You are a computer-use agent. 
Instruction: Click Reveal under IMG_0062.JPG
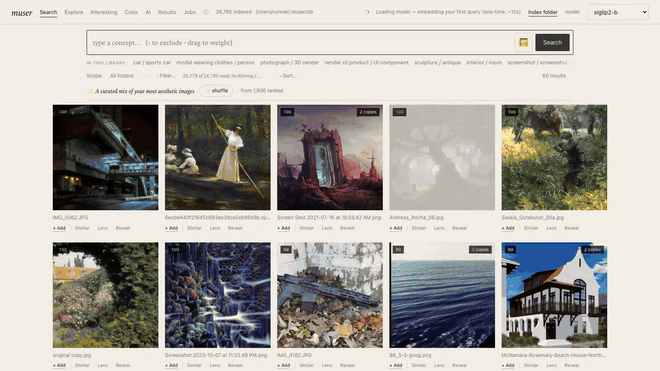123,228
